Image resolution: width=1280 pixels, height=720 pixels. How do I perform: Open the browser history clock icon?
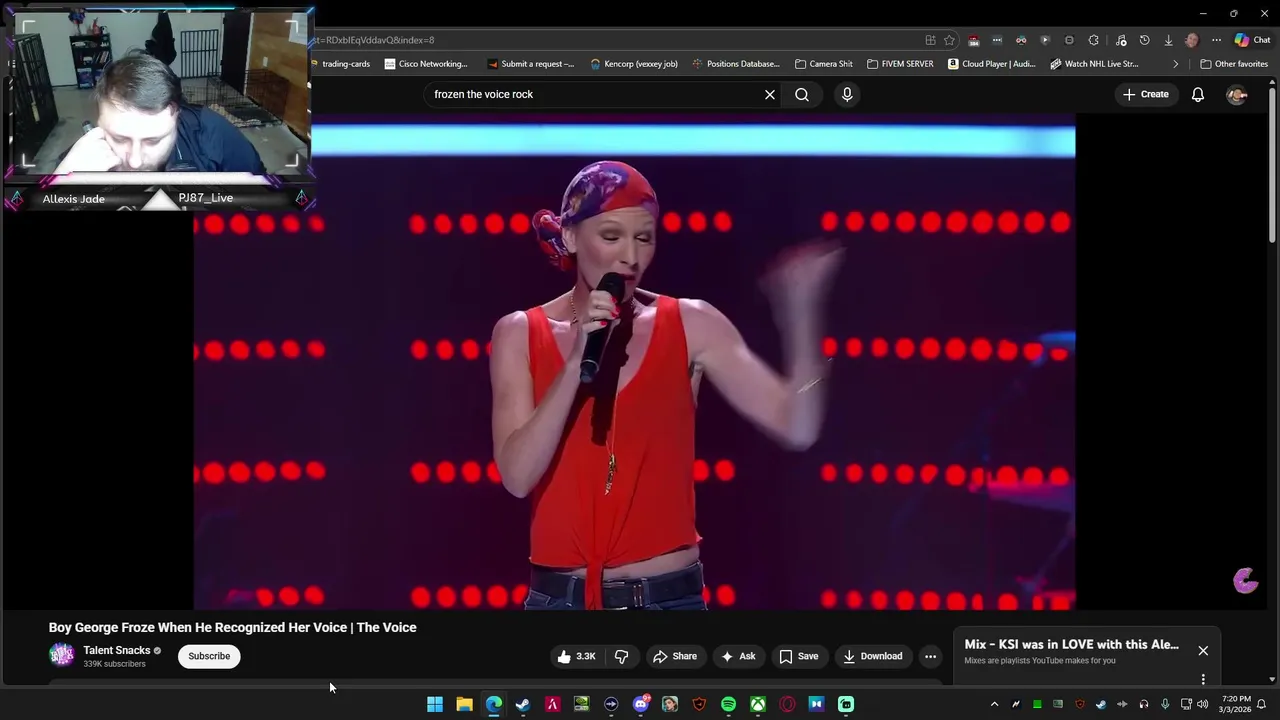pyautogui.click(x=1144, y=40)
